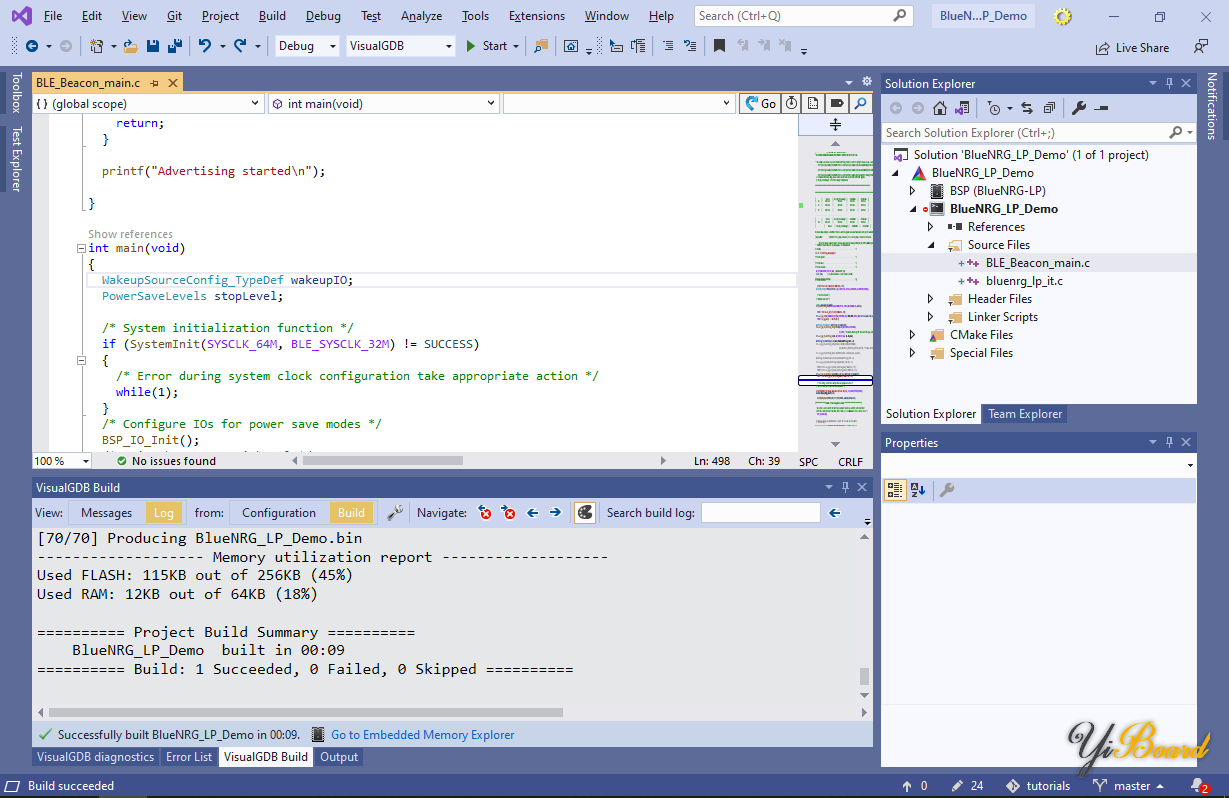Click the Search build log field

[760, 513]
